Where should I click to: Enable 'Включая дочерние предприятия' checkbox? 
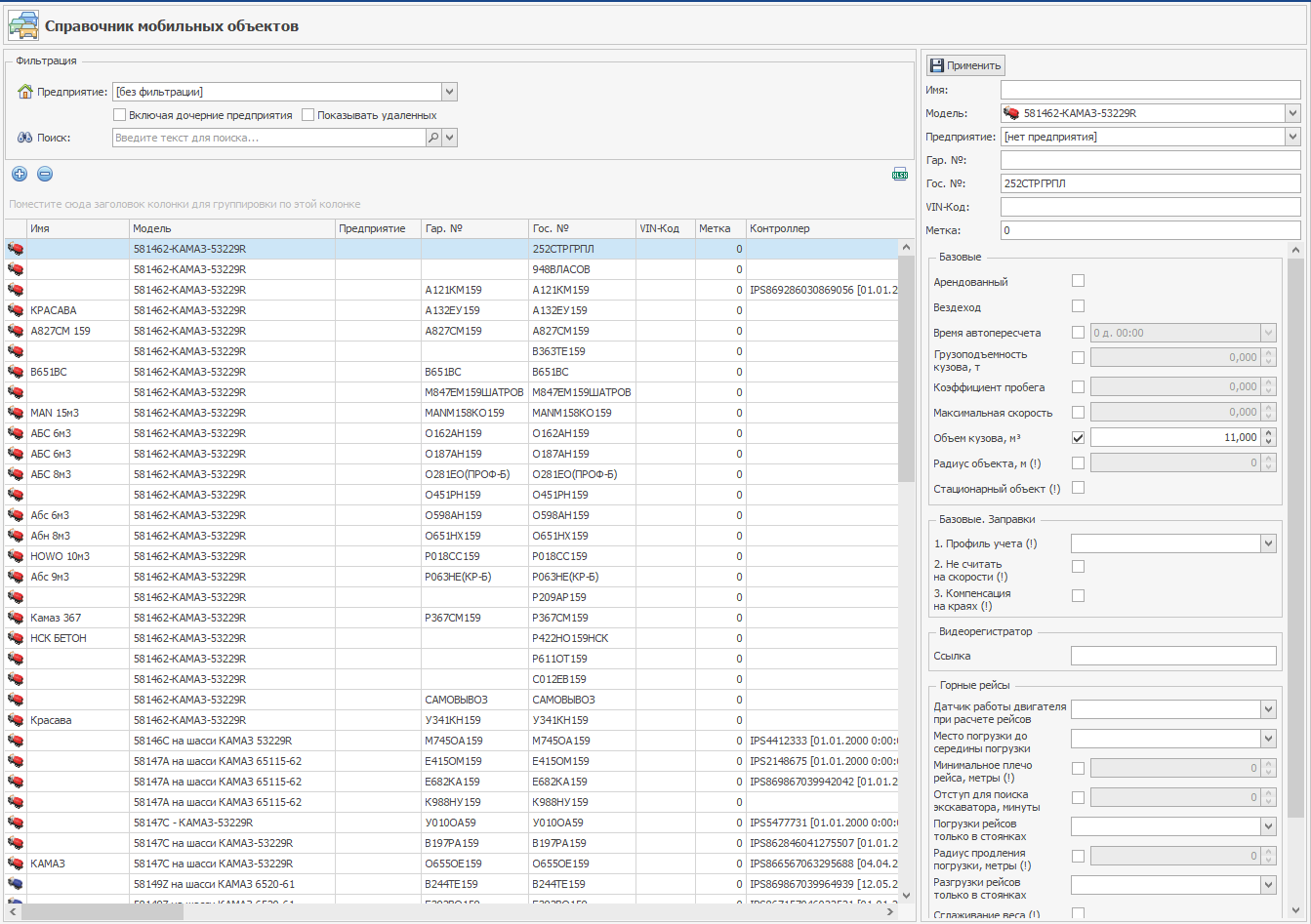[120, 115]
